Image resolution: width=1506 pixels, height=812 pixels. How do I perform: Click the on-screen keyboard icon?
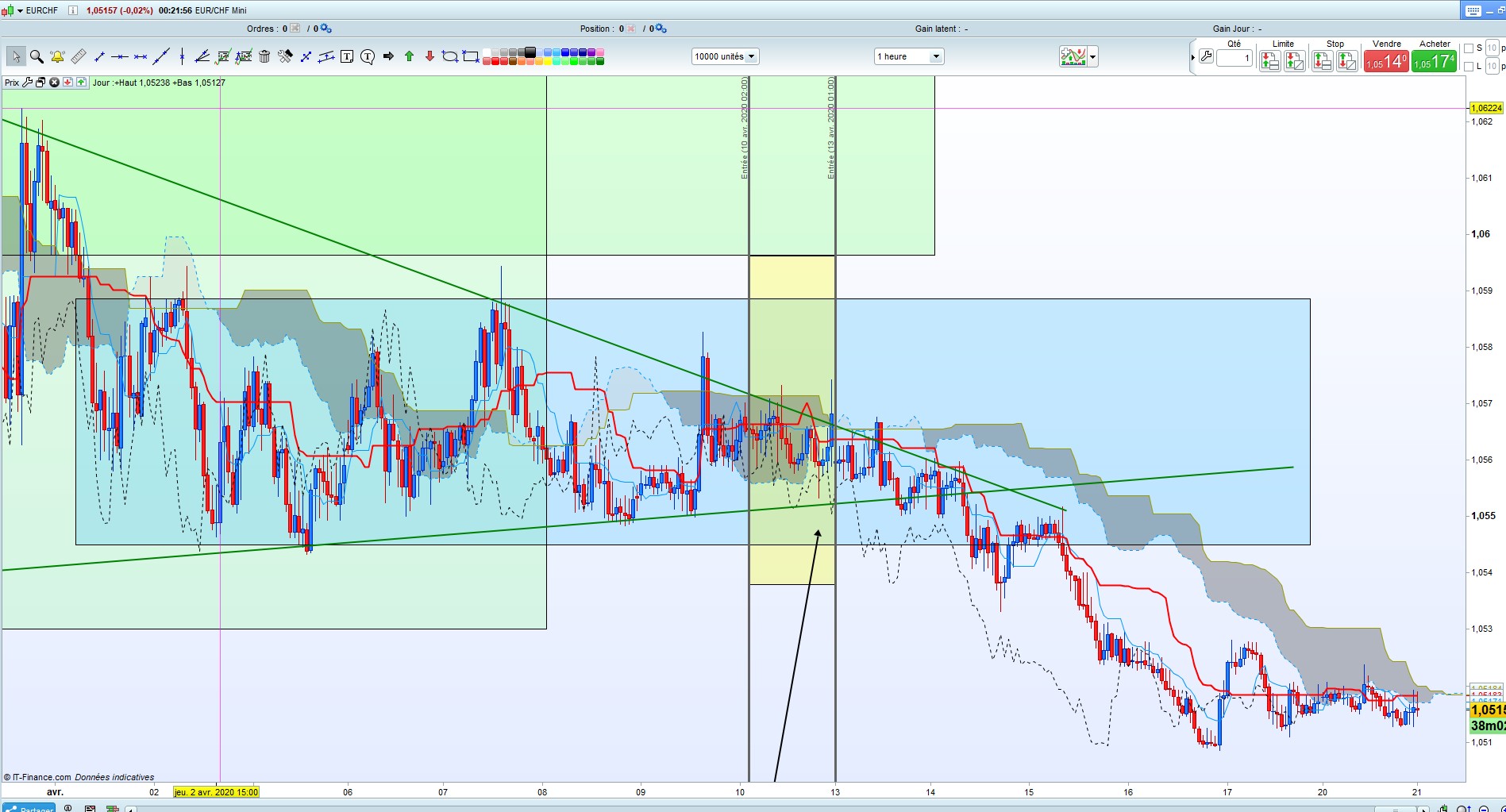pyautogui.click(x=1473, y=10)
